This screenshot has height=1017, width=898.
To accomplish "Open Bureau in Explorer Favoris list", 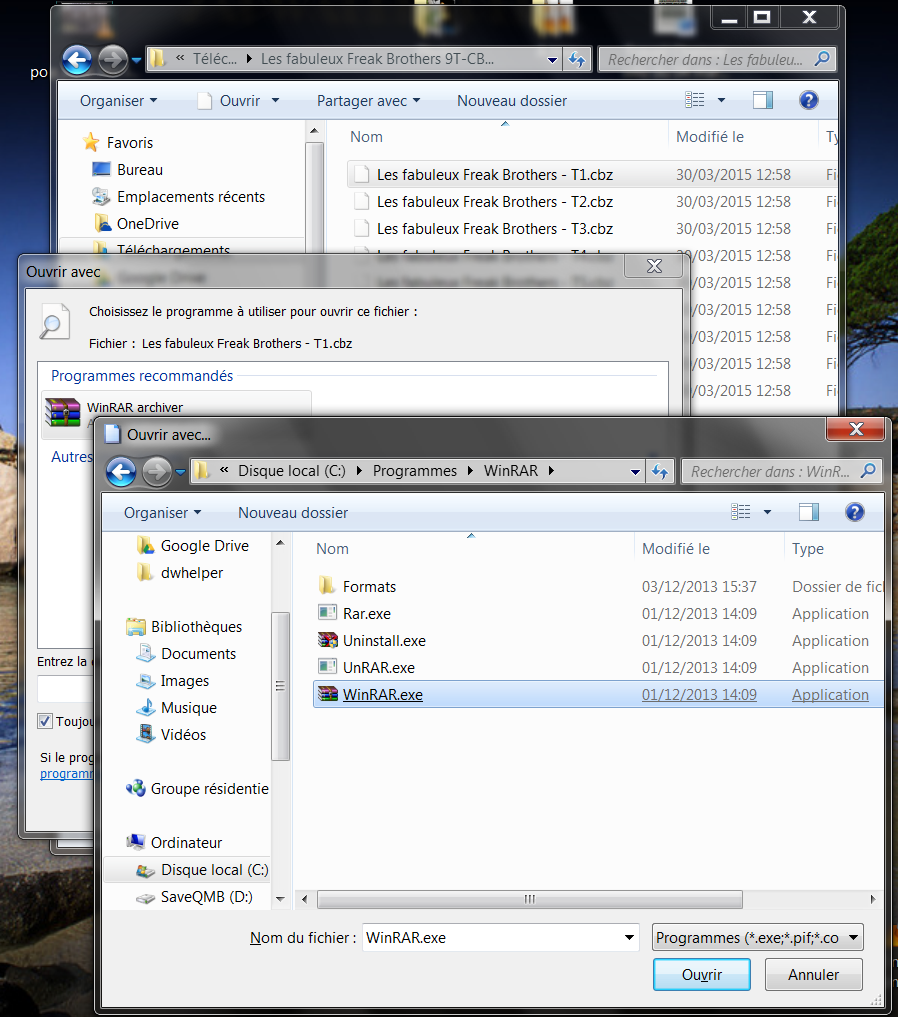I will coord(139,170).
